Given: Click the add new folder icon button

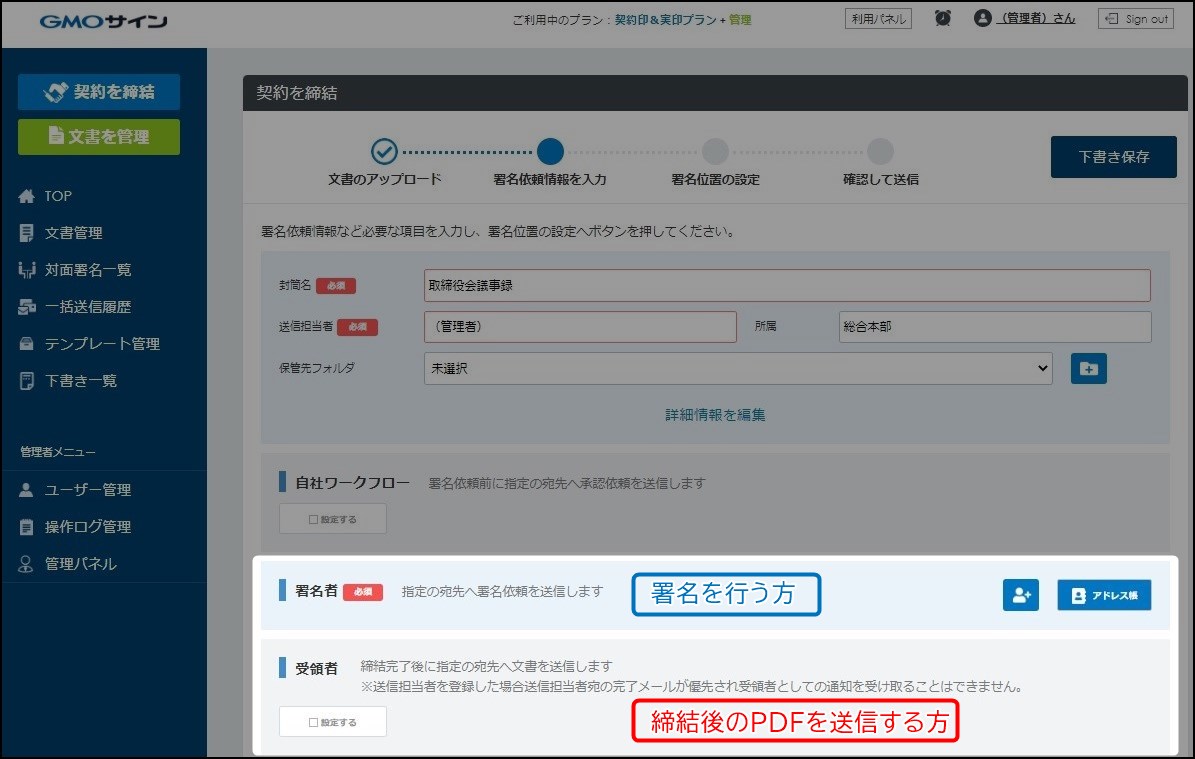Looking at the screenshot, I should [1088, 369].
